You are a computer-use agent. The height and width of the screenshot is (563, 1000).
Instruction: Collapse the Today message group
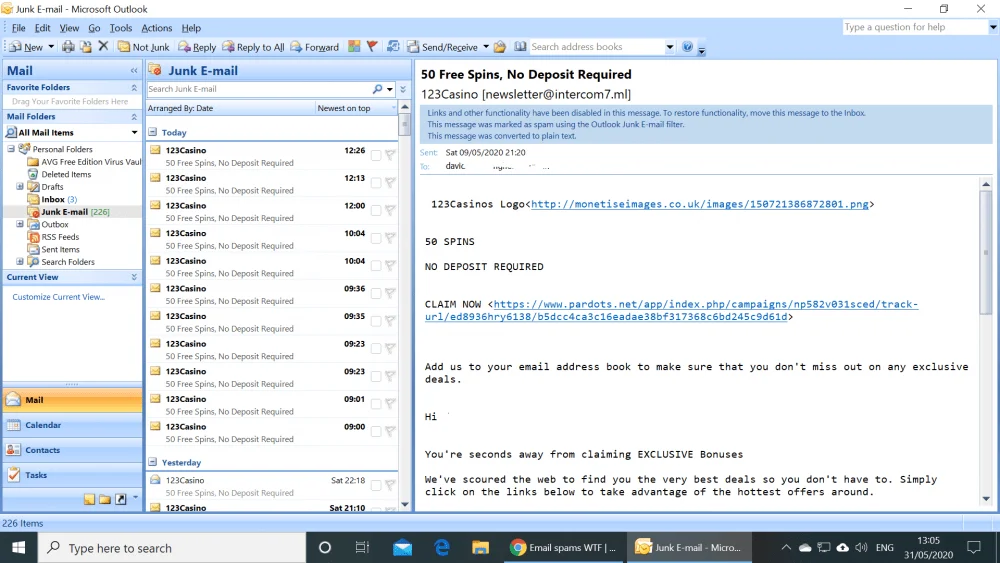152,132
